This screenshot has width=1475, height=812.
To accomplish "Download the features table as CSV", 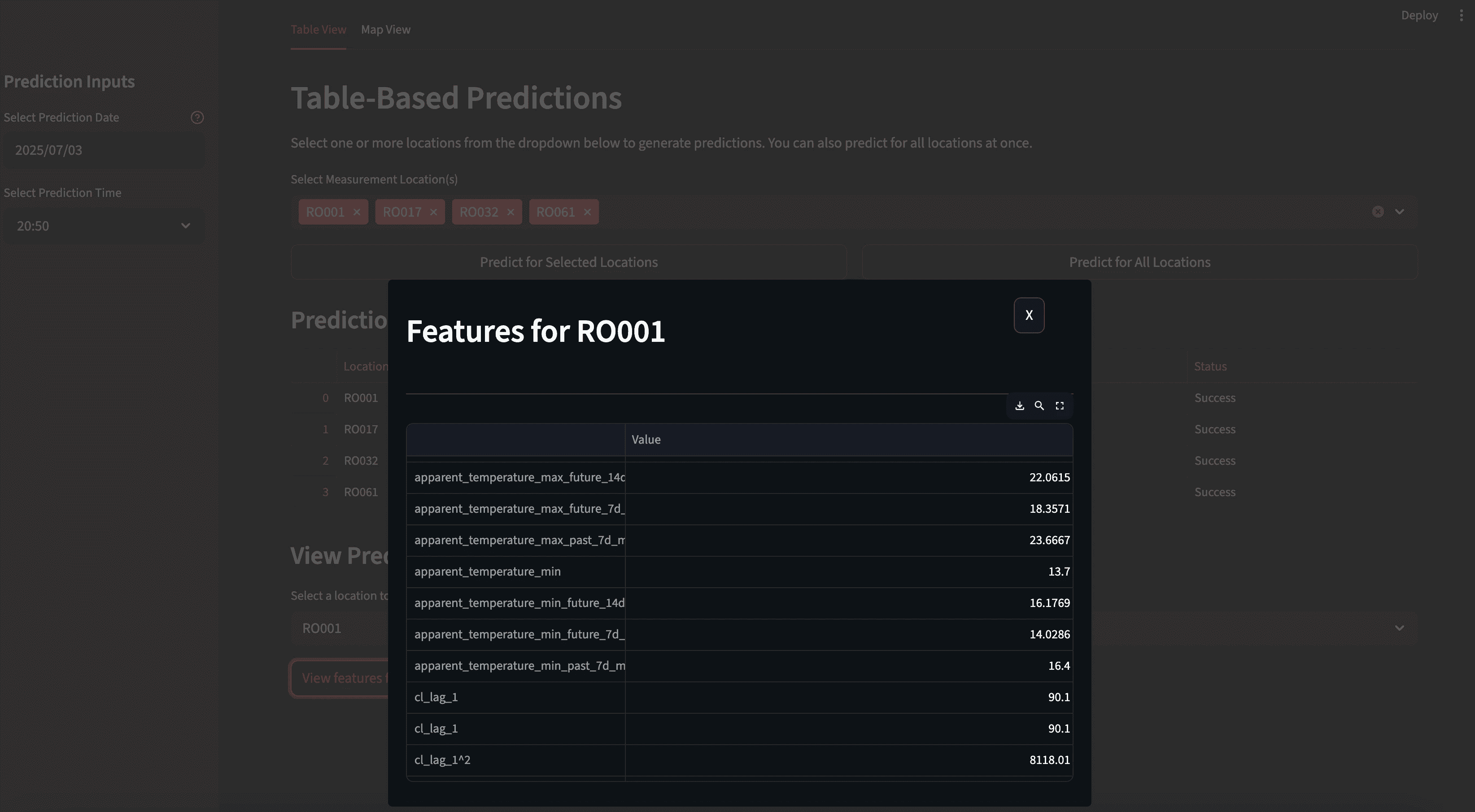I will (1020, 406).
